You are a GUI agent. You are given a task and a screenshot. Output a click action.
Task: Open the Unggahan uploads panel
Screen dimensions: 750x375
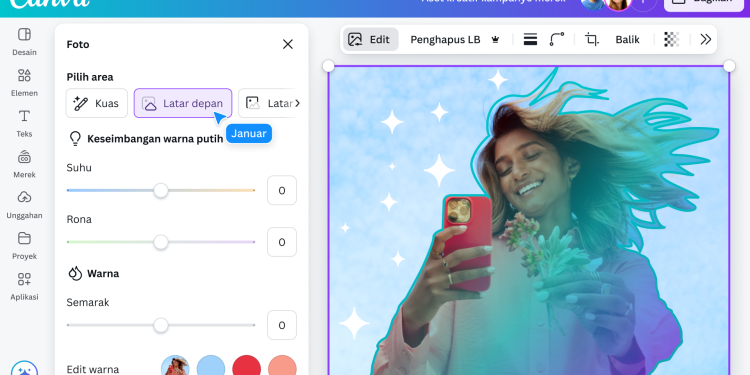click(x=24, y=205)
